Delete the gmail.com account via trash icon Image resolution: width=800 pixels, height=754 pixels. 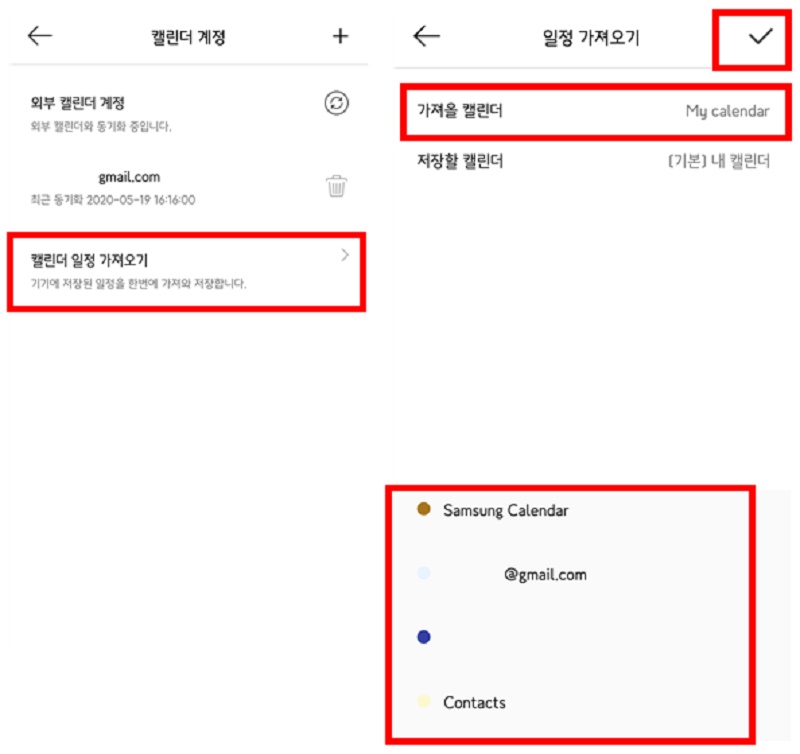[337, 186]
